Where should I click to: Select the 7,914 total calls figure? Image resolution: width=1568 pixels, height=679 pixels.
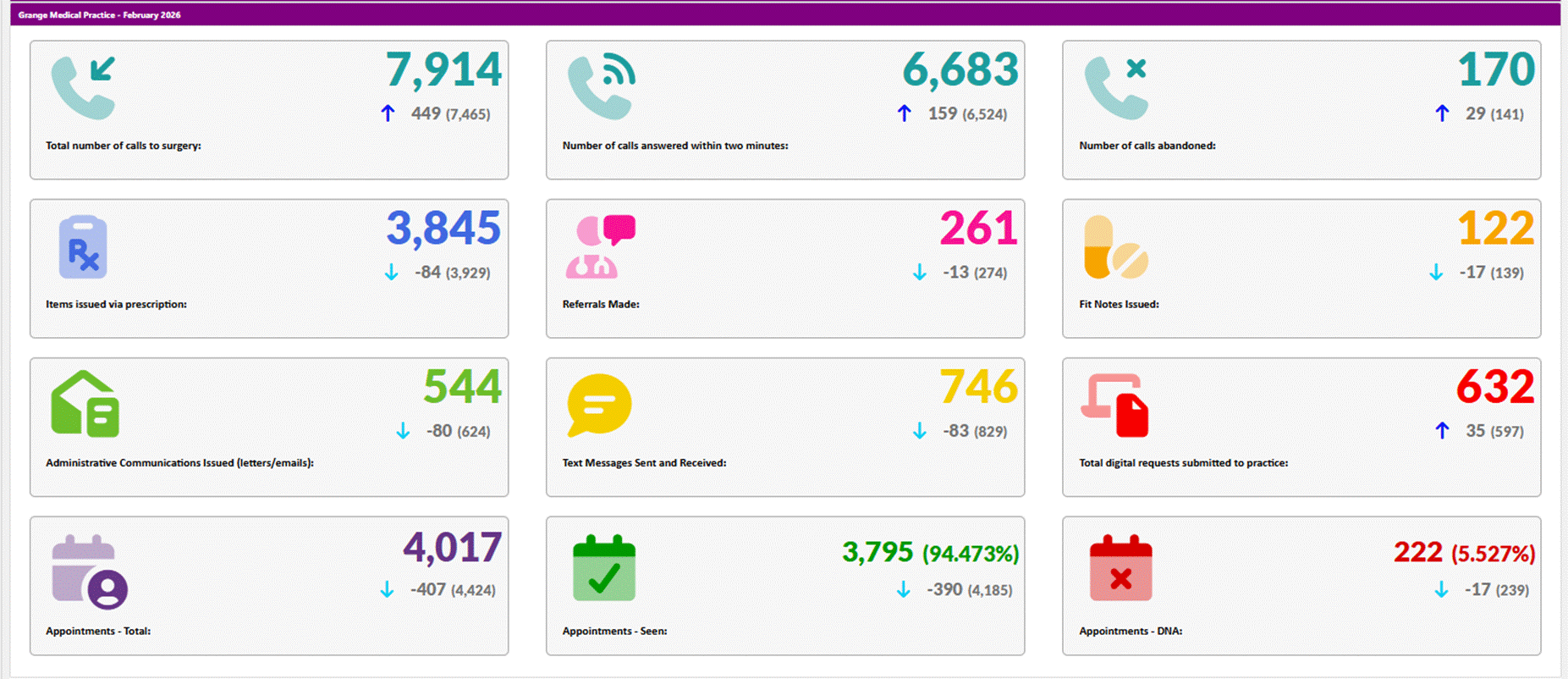click(x=443, y=69)
